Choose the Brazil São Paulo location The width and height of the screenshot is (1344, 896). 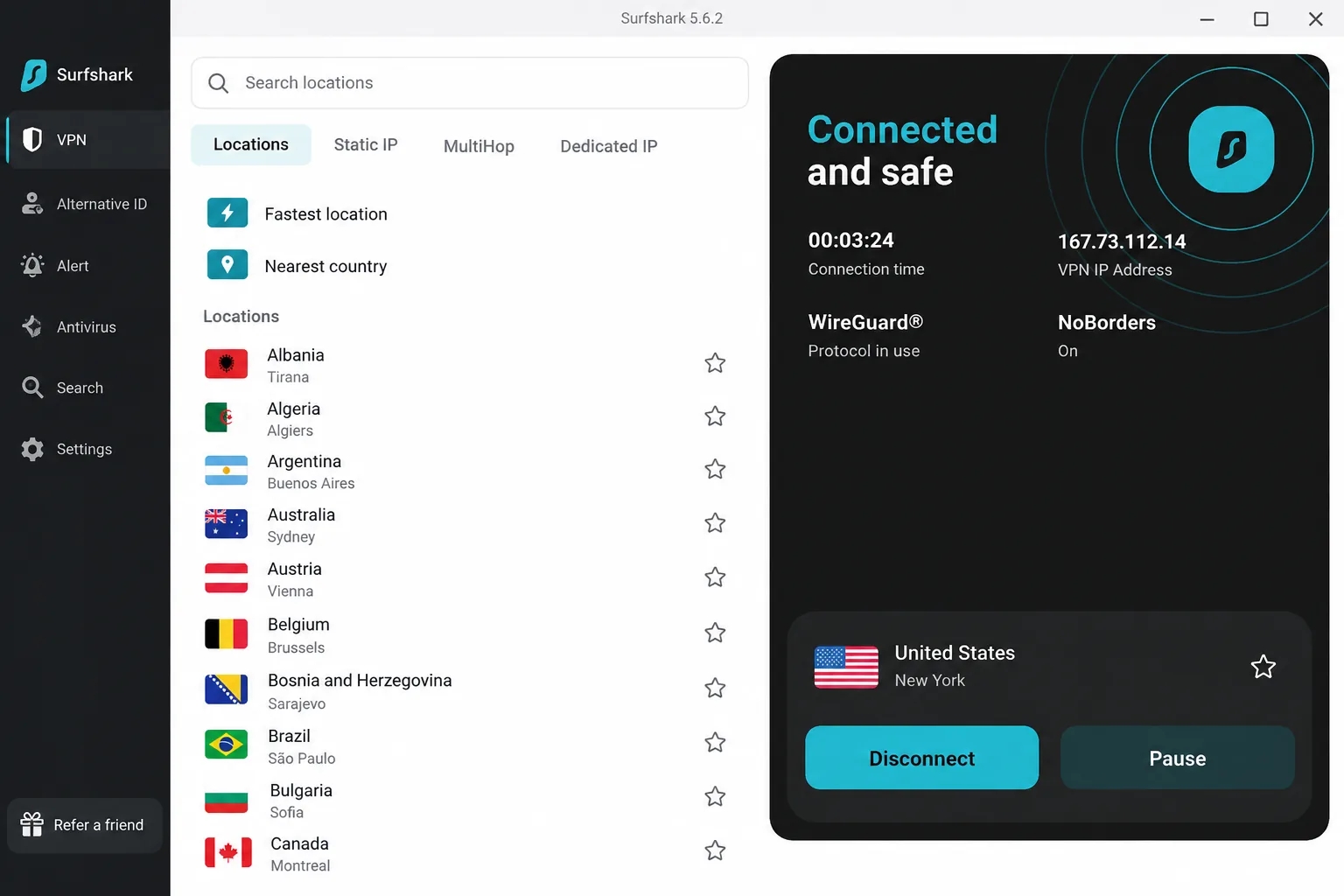pyautogui.click(x=465, y=746)
